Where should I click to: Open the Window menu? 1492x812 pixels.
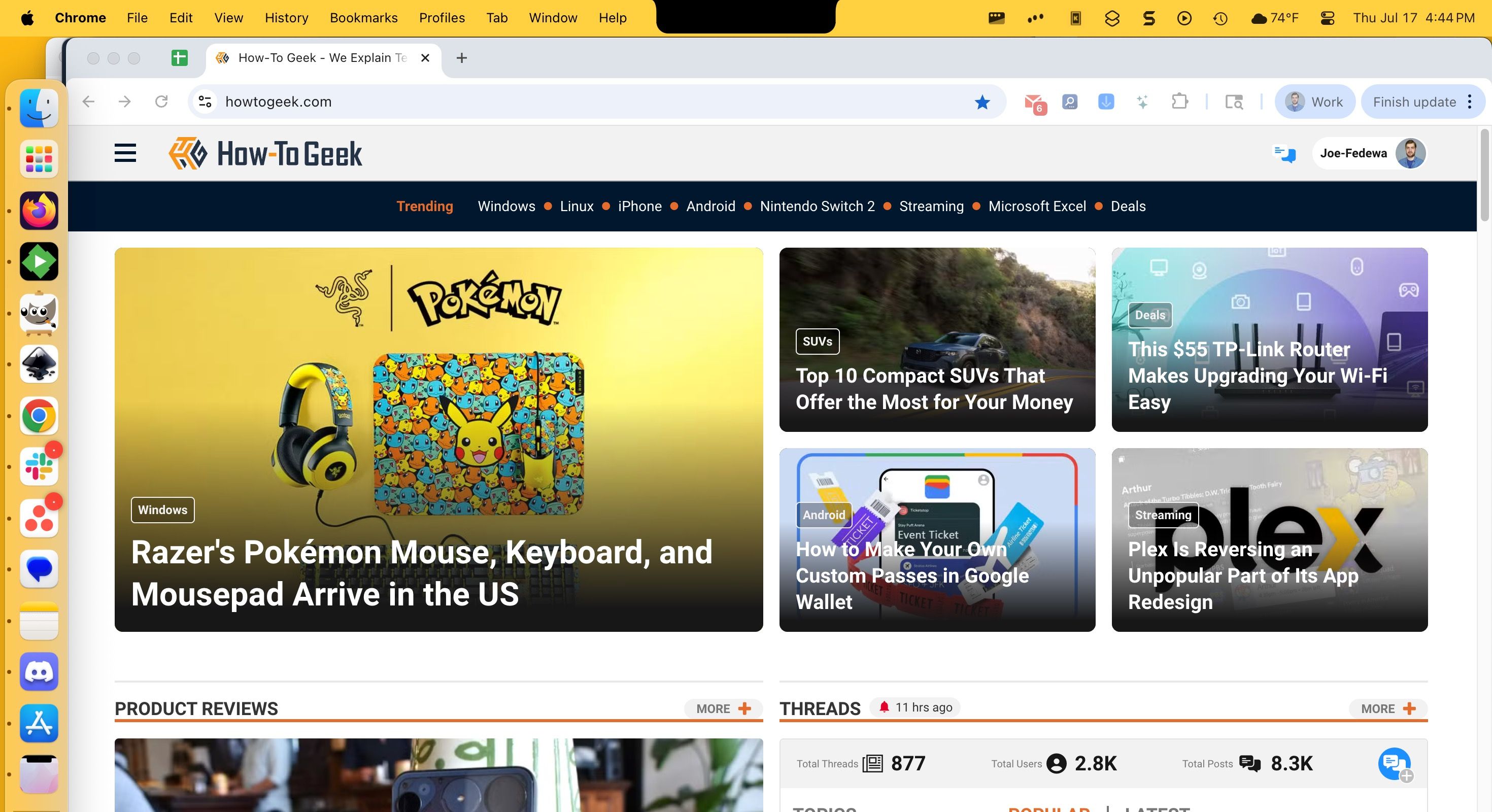click(553, 18)
